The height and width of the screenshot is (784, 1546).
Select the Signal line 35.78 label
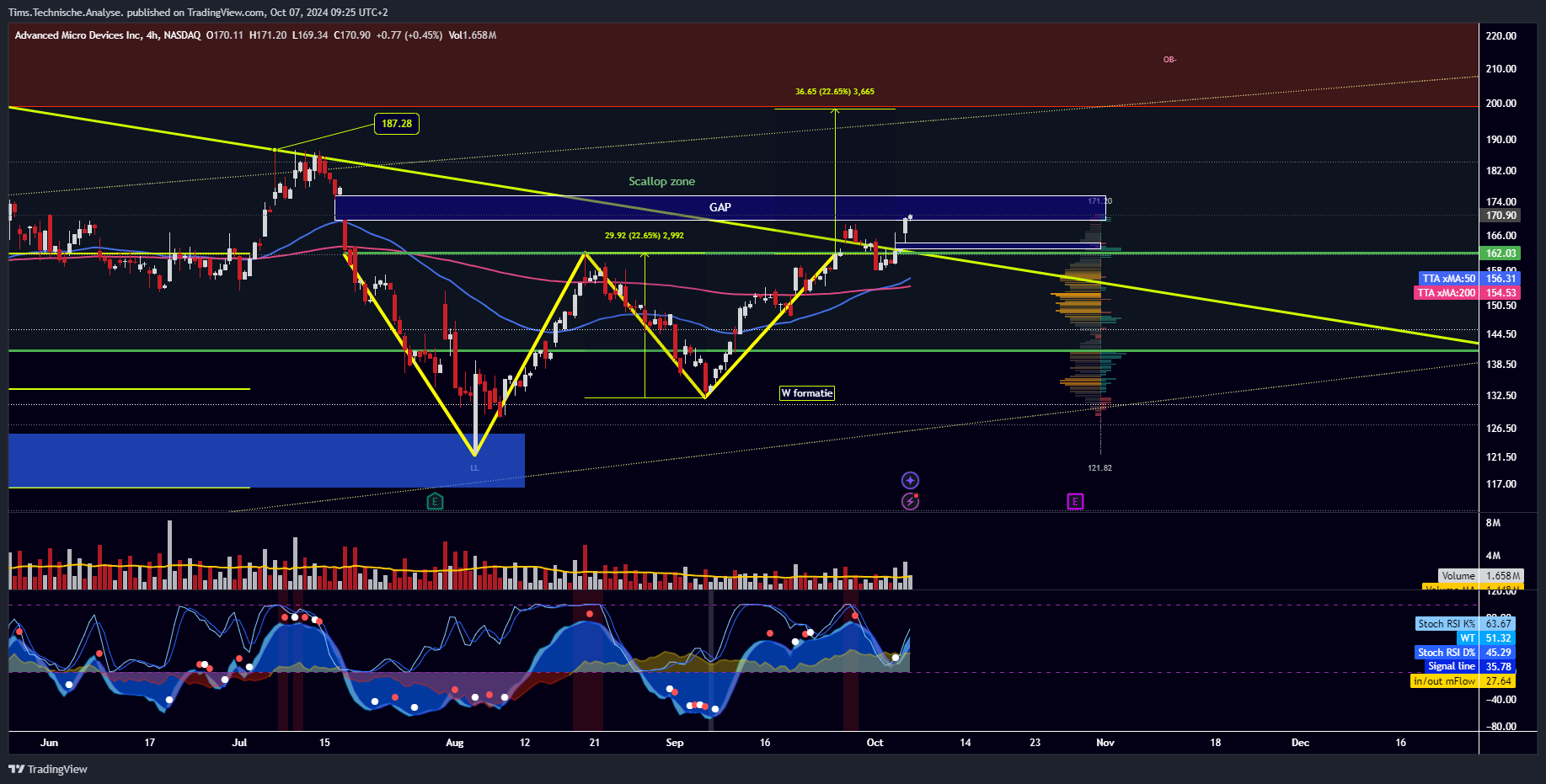click(1469, 666)
